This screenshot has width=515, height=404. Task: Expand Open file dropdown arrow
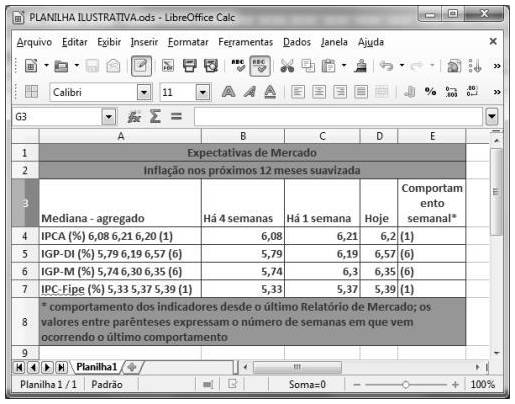tap(77, 65)
